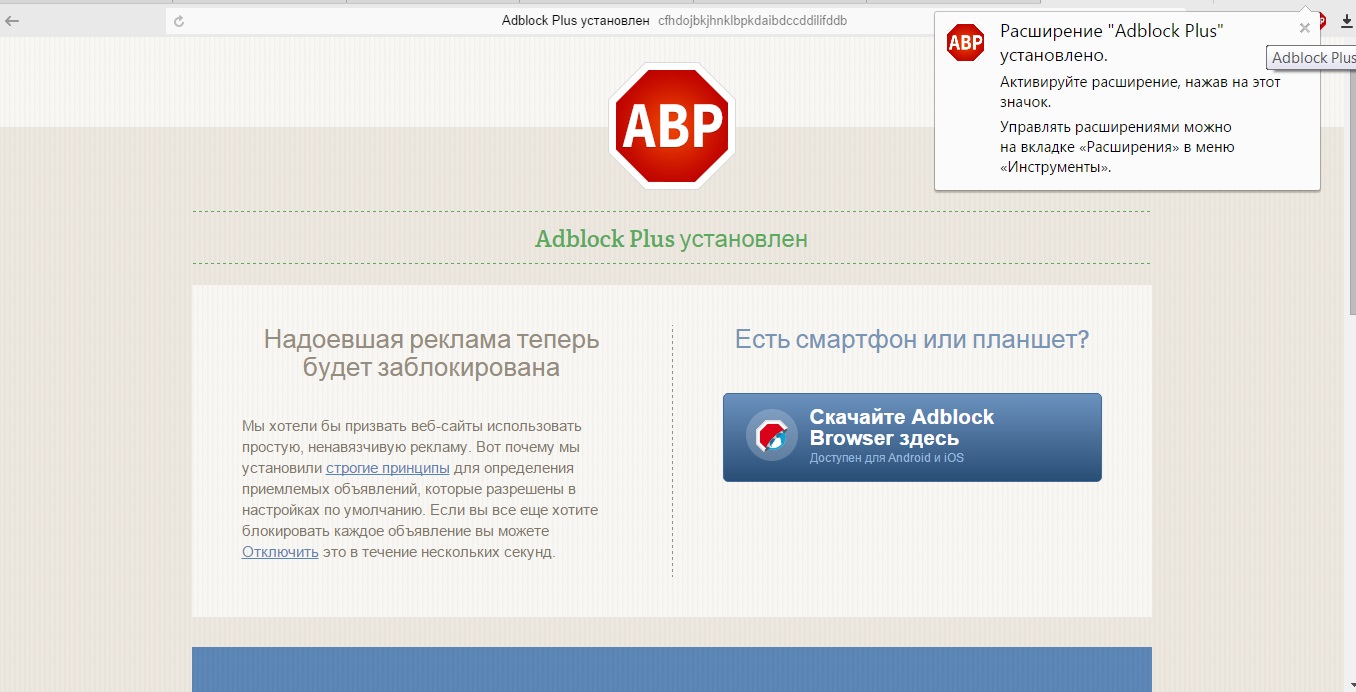Click the Надоевшая реклама теперь будет заблокирована heading
This screenshot has width=1356, height=692.
[431, 354]
